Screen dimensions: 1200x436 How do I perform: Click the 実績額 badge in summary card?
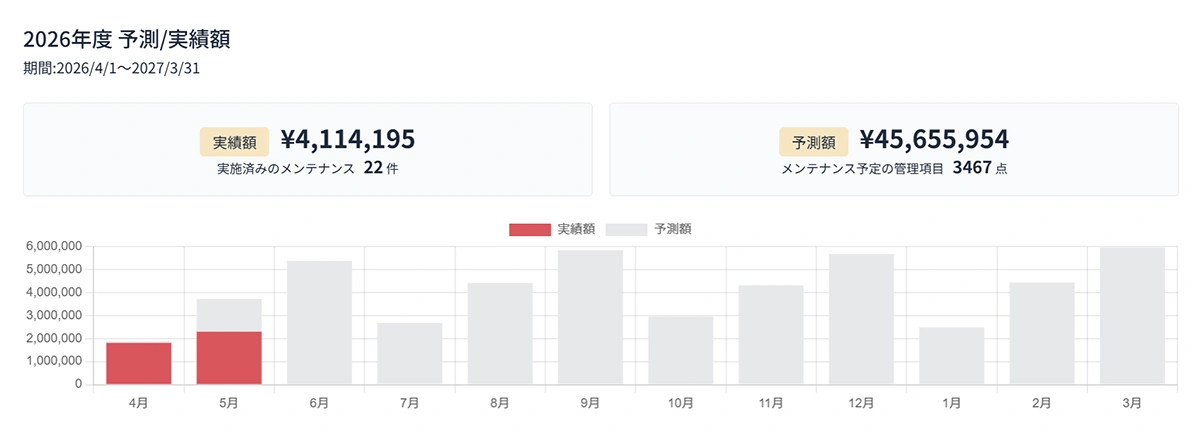(x=234, y=142)
